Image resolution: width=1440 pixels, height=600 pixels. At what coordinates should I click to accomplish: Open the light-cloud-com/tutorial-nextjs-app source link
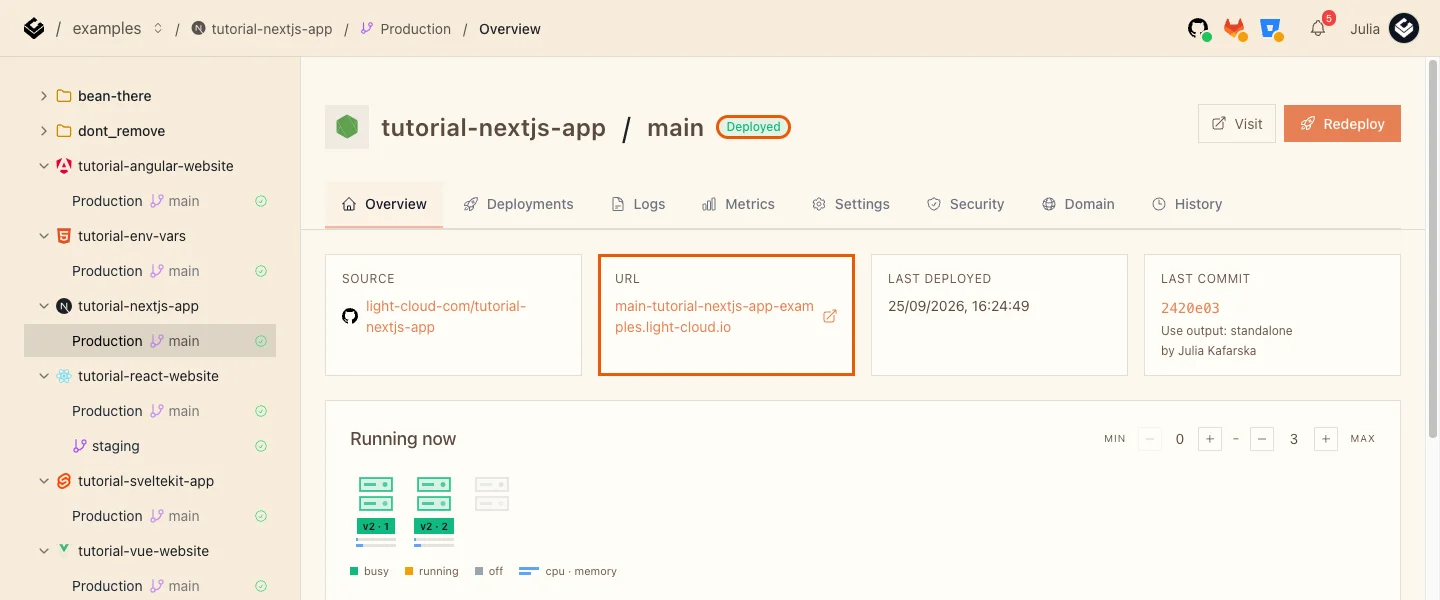click(445, 316)
